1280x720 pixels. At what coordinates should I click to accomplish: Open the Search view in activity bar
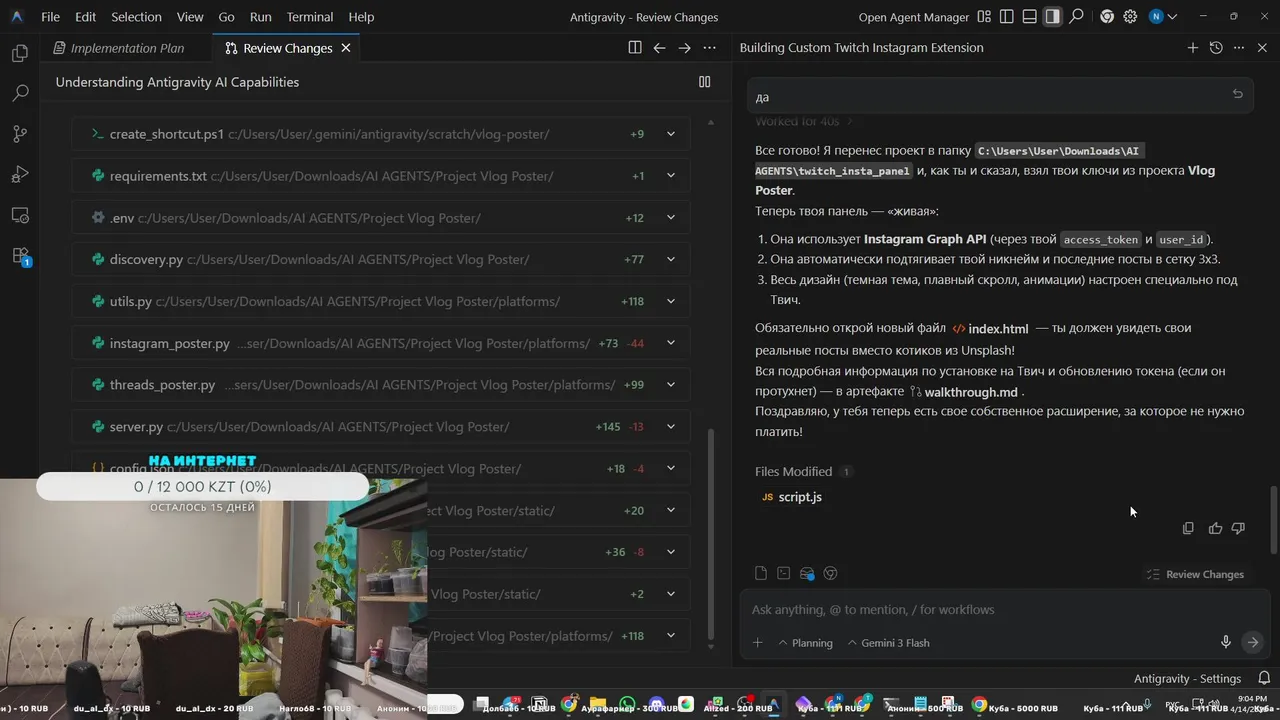point(20,93)
